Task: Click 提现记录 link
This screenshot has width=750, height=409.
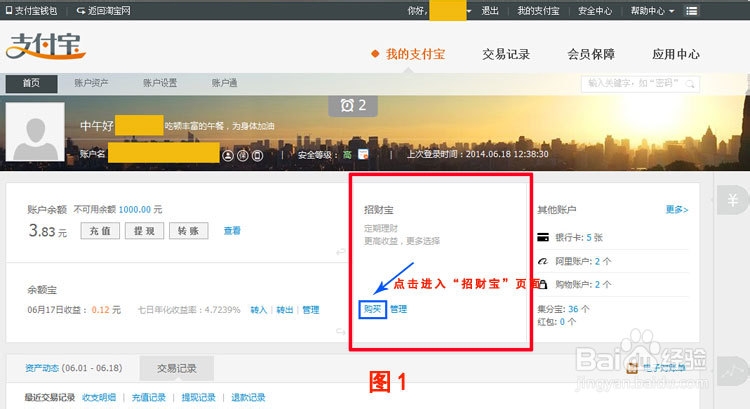Action: [x=199, y=398]
